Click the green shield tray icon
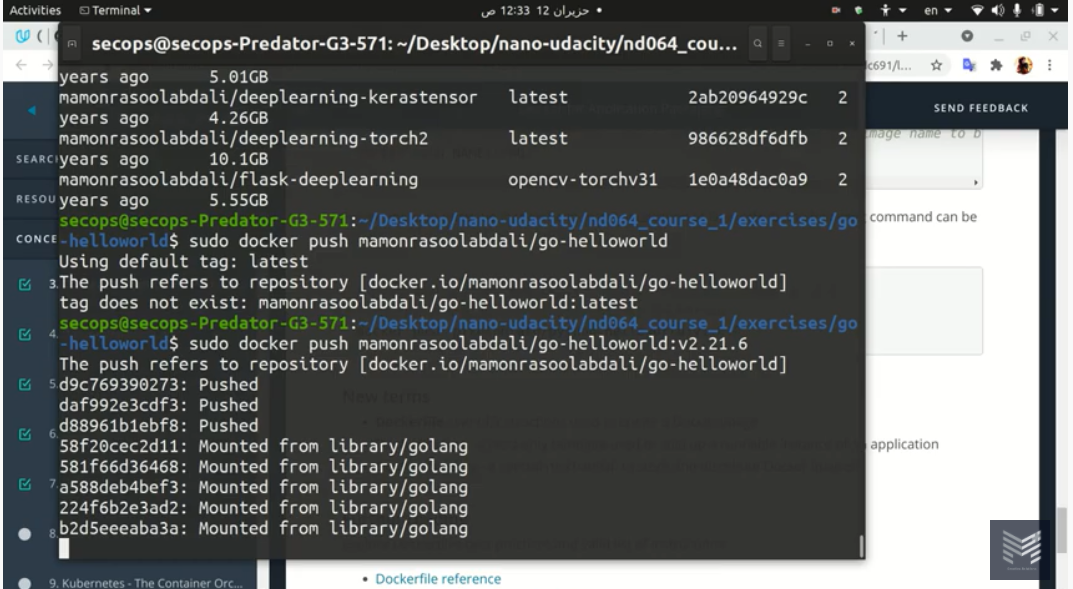Screen dimensions: 1073x589 point(859,10)
